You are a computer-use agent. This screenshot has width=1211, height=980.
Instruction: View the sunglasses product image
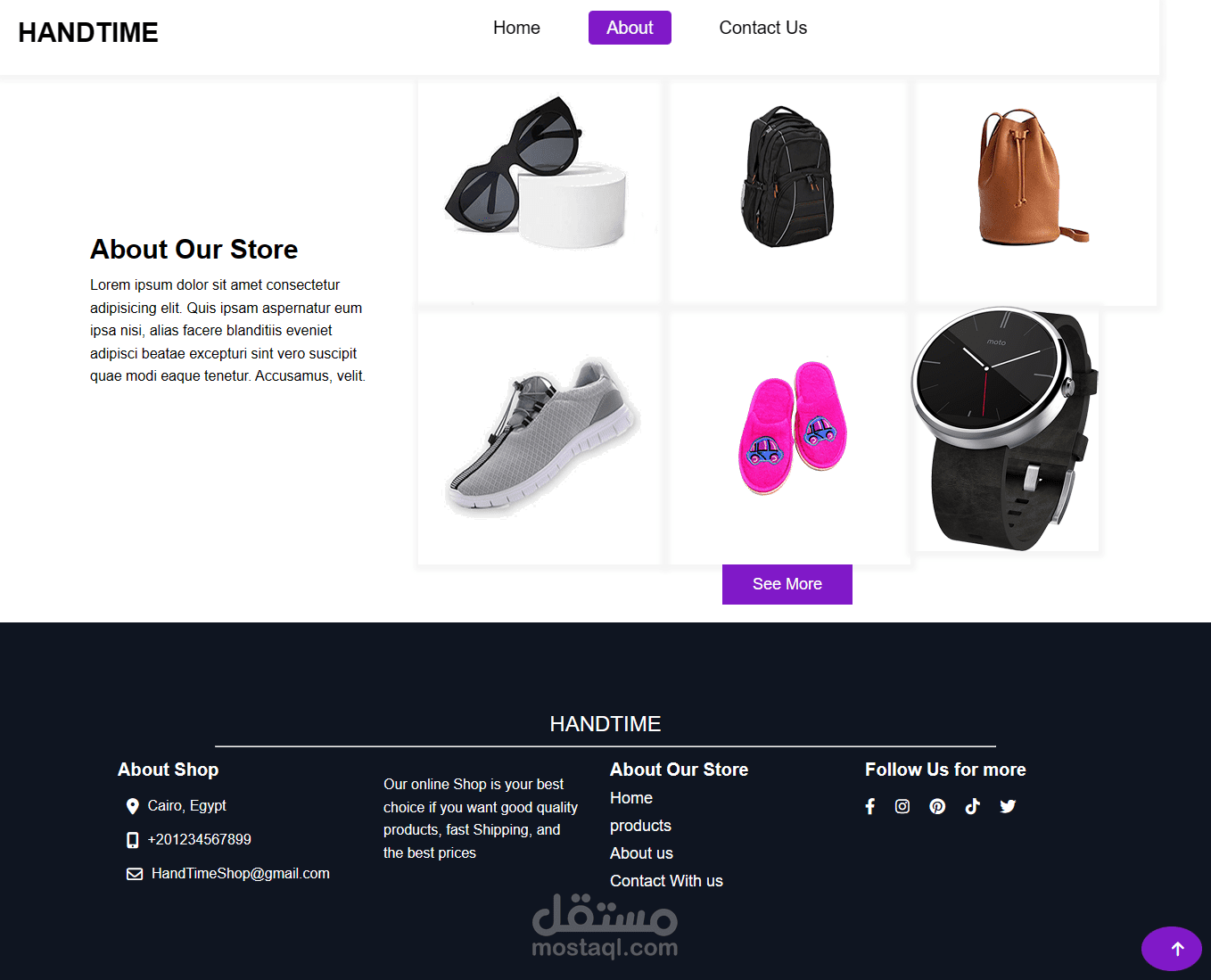point(539,192)
